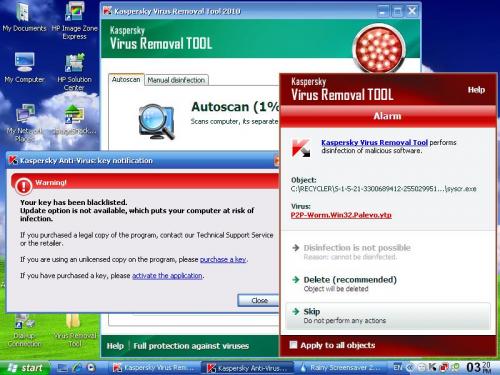Select the My Computer desktop icon
Image resolution: width=500 pixels, height=375 pixels.
click(24, 68)
